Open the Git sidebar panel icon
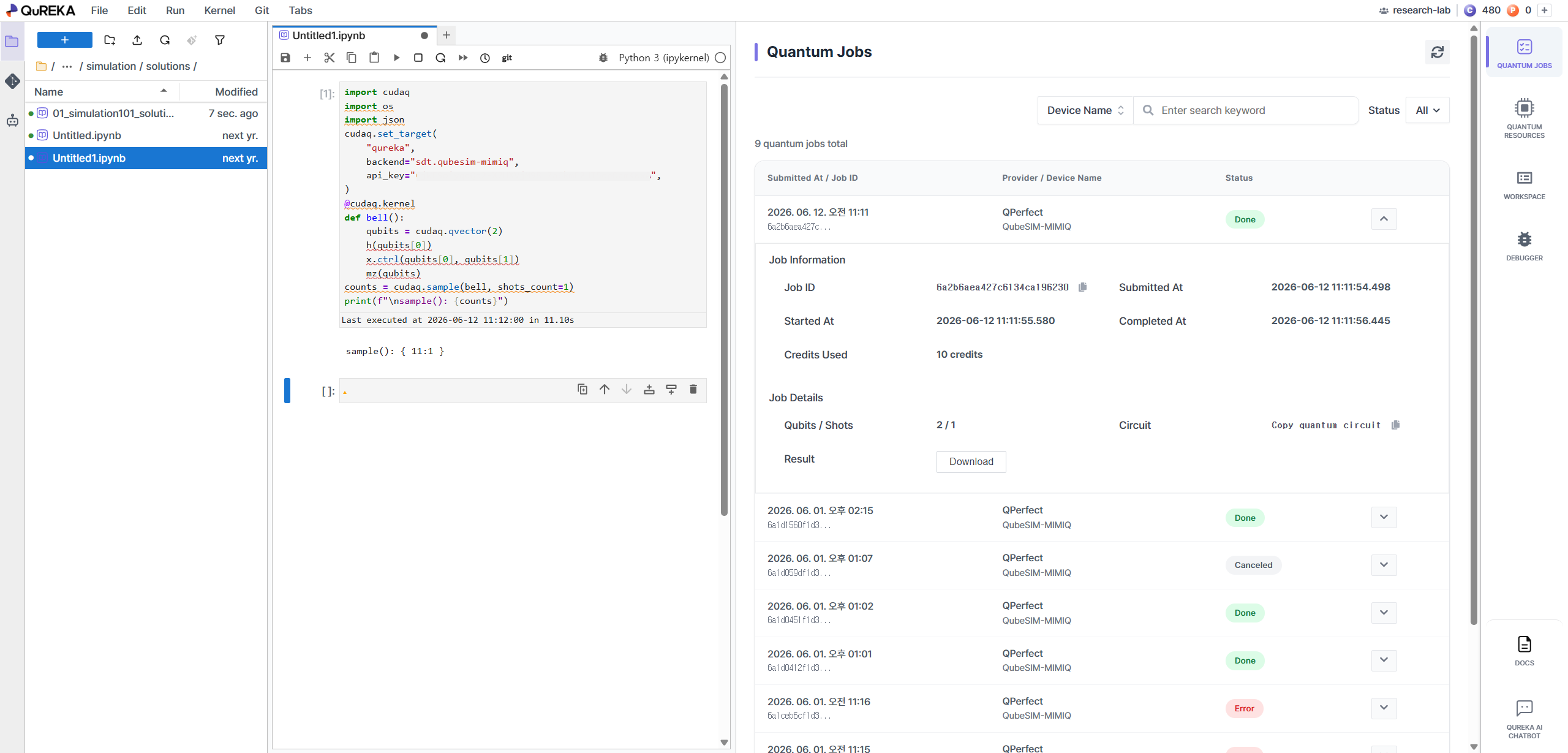The image size is (1568, 753). pos(12,81)
